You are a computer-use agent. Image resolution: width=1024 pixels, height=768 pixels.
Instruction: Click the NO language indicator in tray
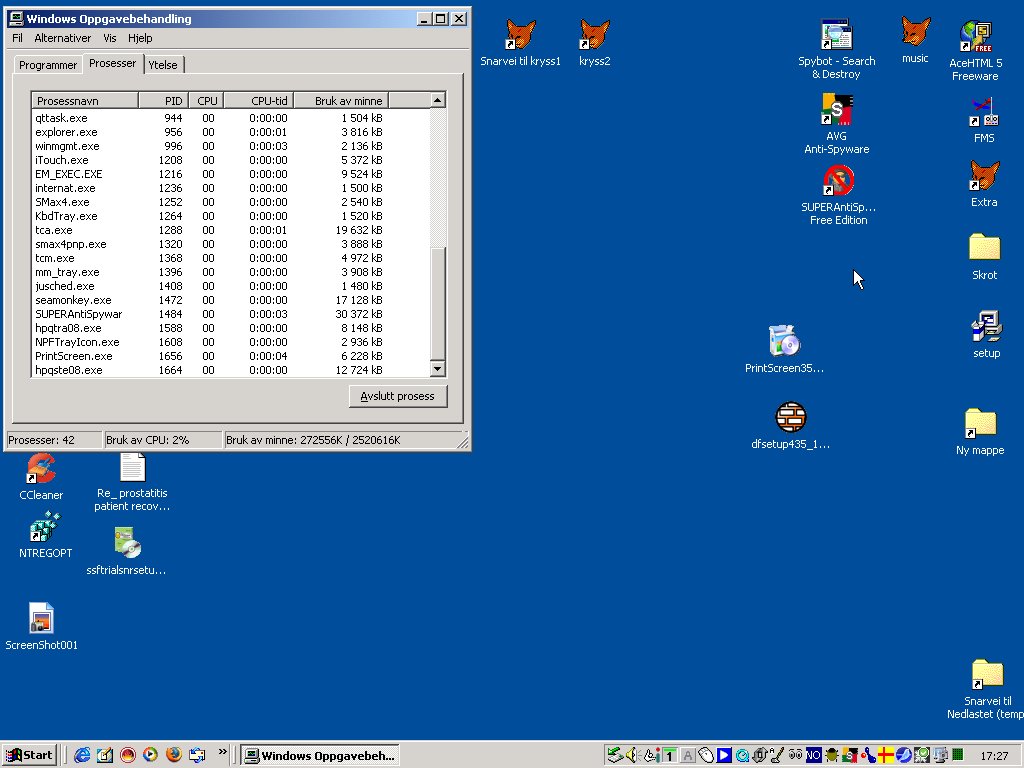[813, 755]
